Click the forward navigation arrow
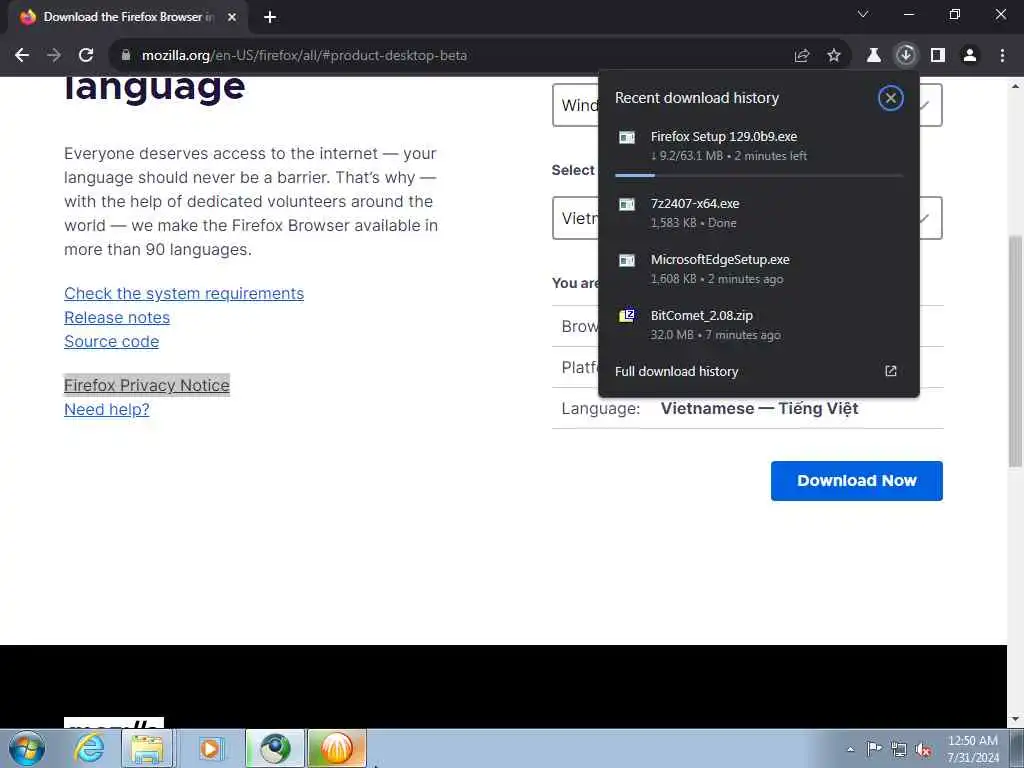This screenshot has width=1024, height=768. click(54, 56)
